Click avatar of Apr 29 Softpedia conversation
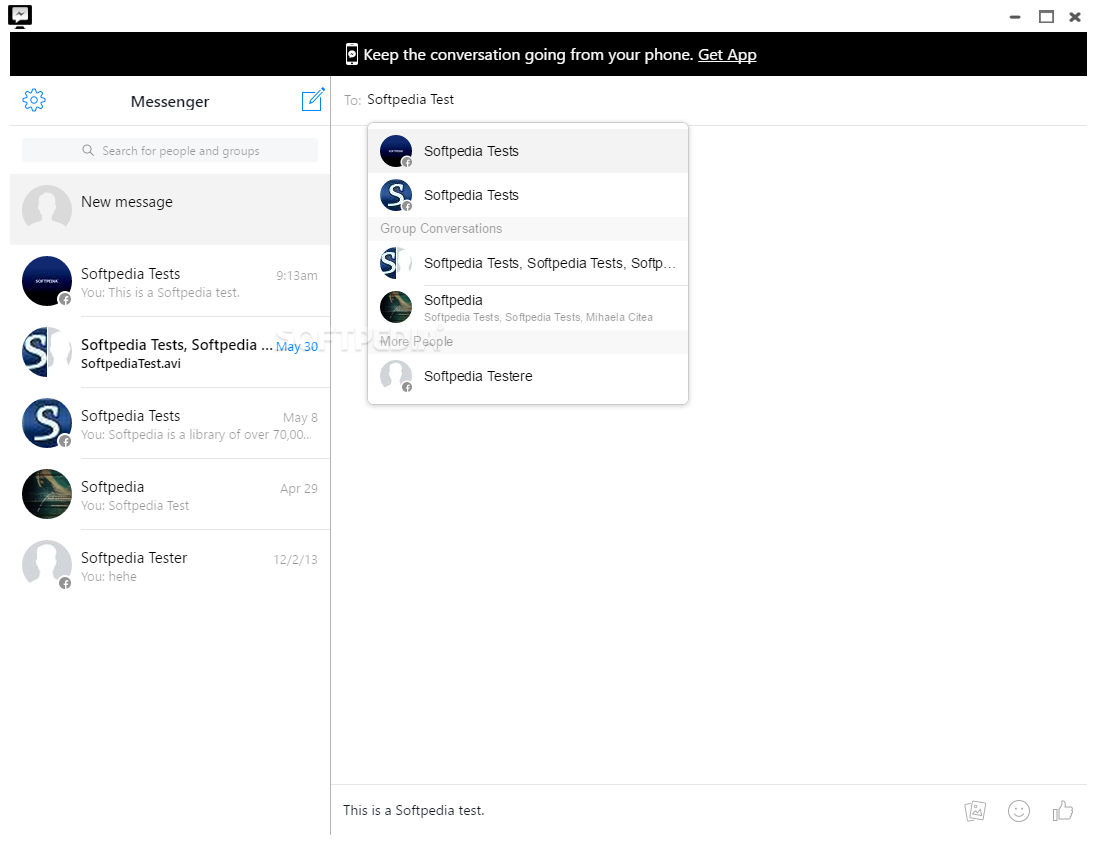 click(x=47, y=494)
